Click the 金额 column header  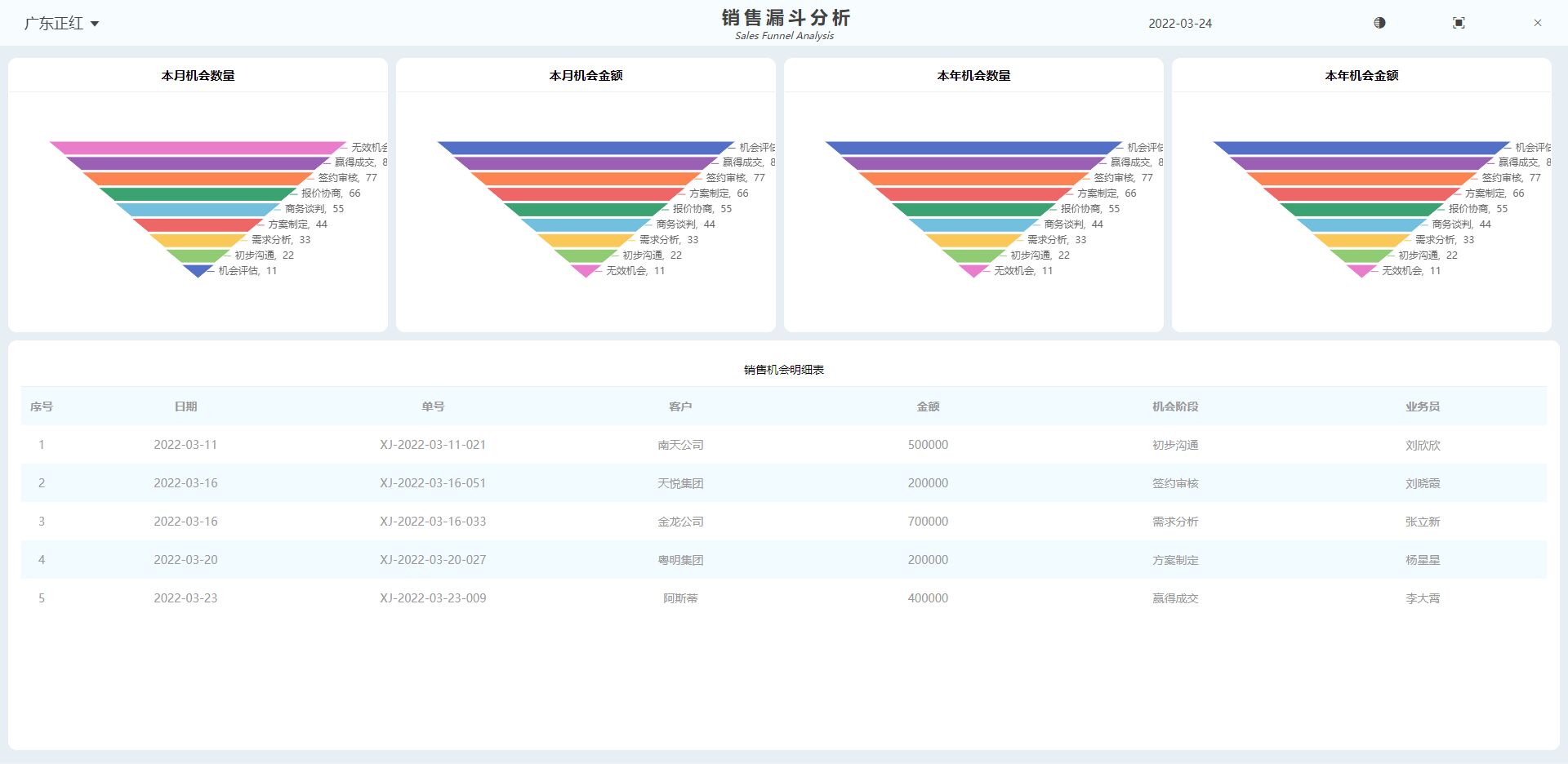pyautogui.click(x=928, y=406)
